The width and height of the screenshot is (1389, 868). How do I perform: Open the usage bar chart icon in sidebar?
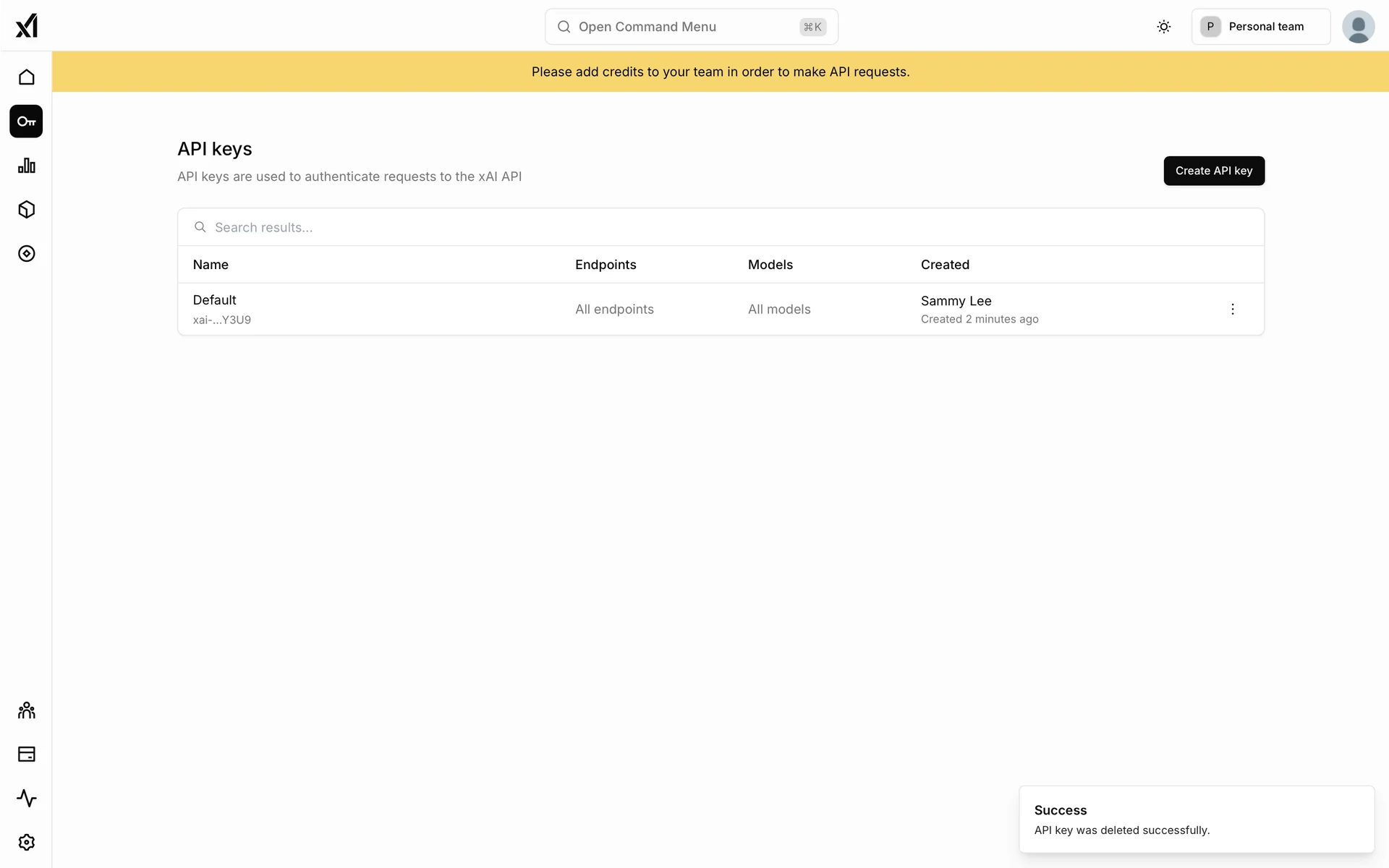pyautogui.click(x=26, y=166)
